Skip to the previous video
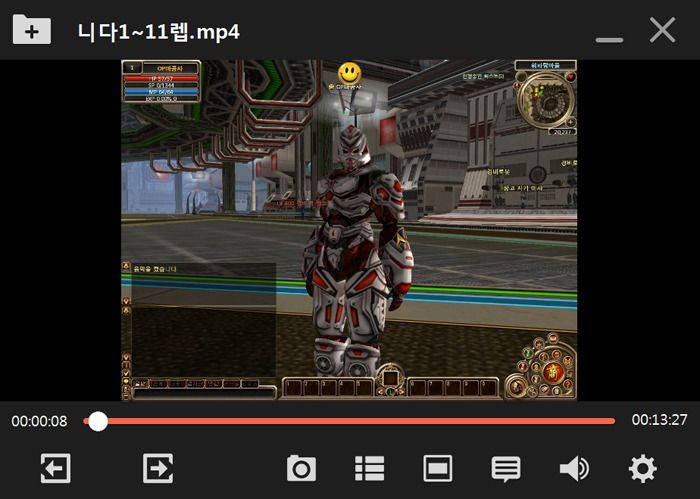Screen dimensions: 700x499 tap(55, 468)
